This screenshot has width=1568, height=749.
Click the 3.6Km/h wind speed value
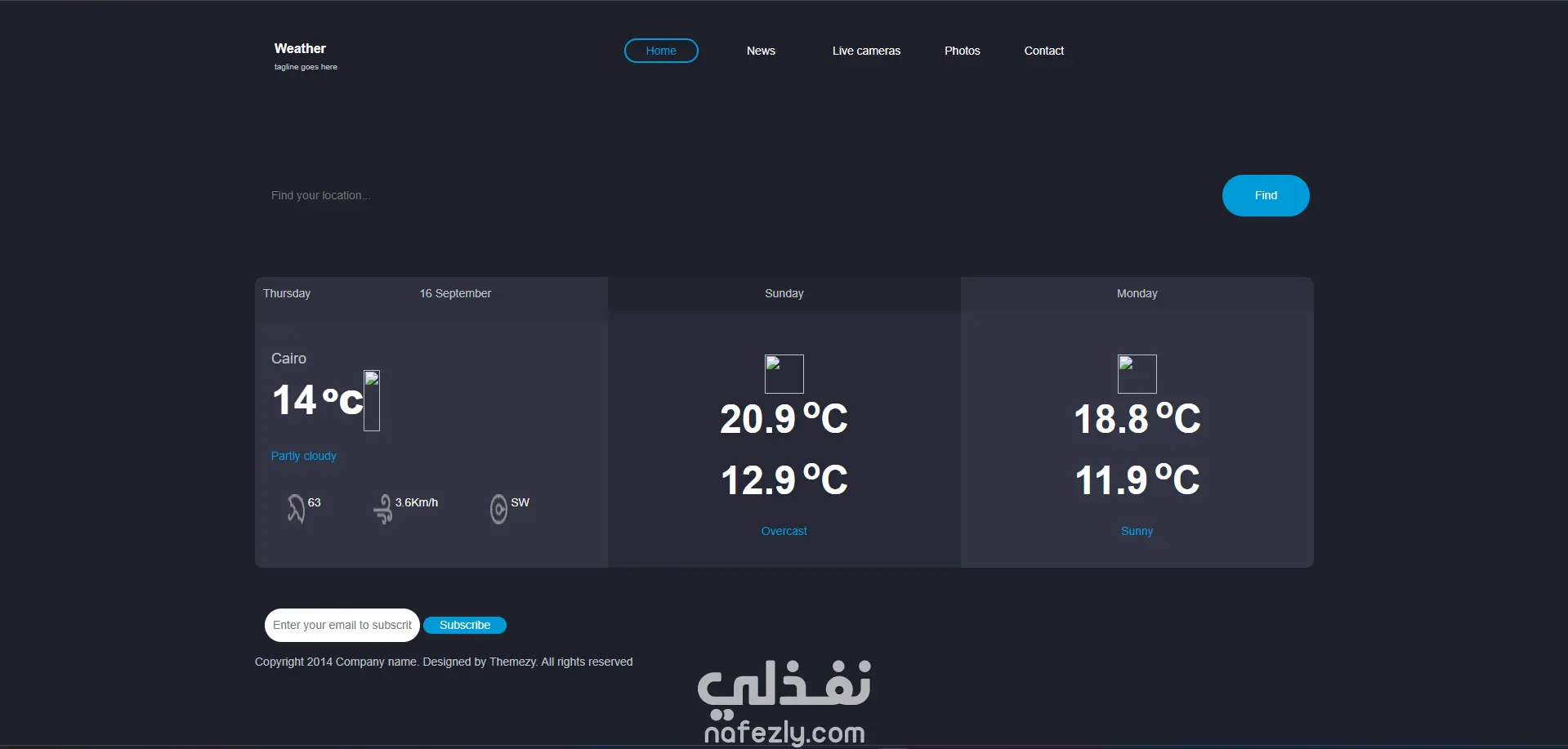click(417, 502)
